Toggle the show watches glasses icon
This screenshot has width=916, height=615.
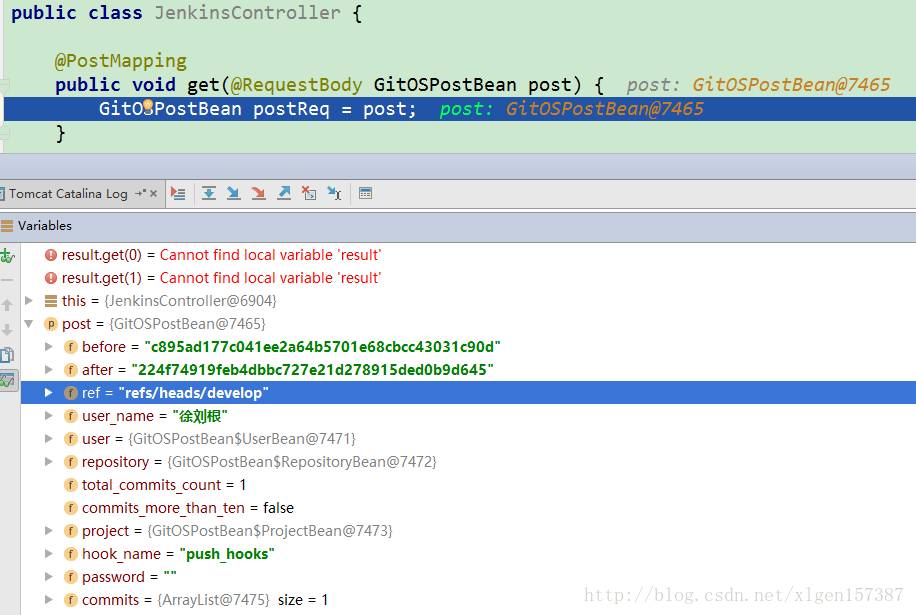tap(8, 381)
